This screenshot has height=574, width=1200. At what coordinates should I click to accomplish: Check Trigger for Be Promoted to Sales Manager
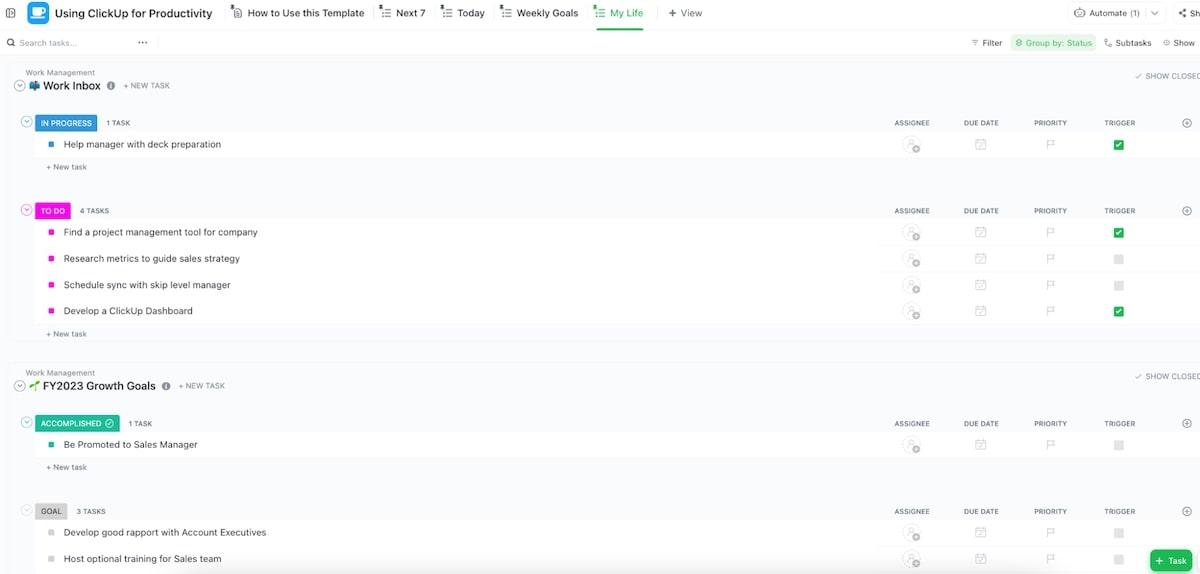1119,445
